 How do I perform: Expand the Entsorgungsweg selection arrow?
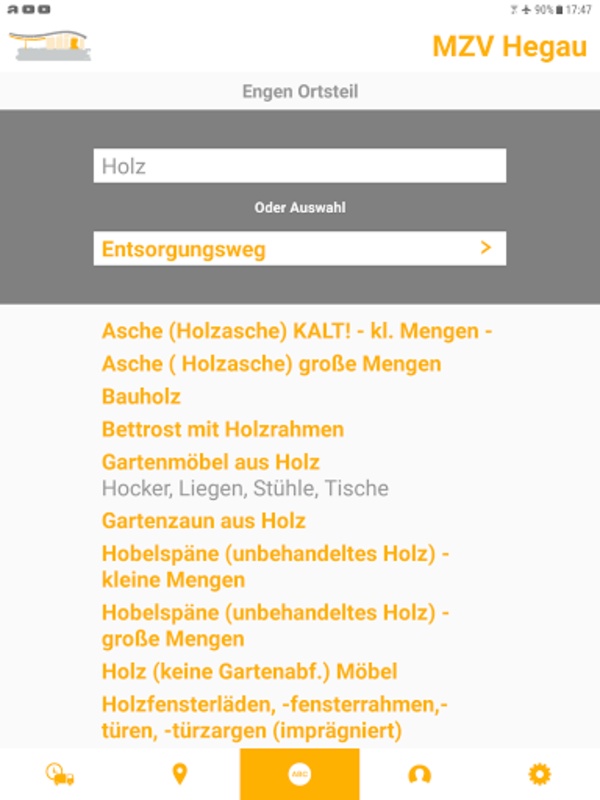click(486, 248)
